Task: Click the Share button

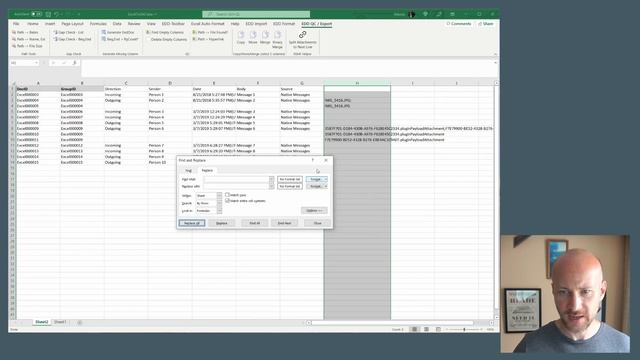Action: (x=486, y=24)
